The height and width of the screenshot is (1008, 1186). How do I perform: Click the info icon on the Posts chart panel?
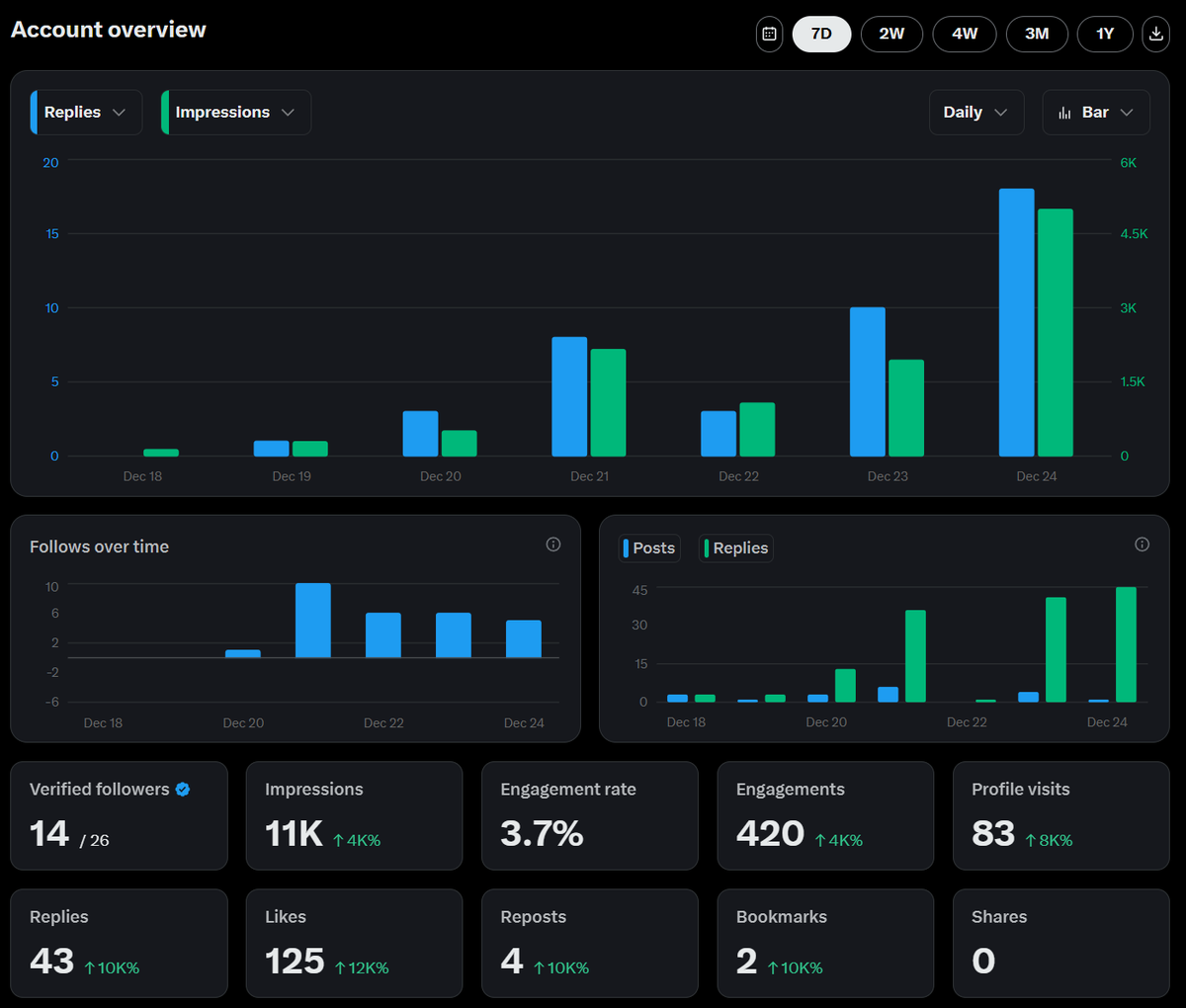coord(1142,544)
